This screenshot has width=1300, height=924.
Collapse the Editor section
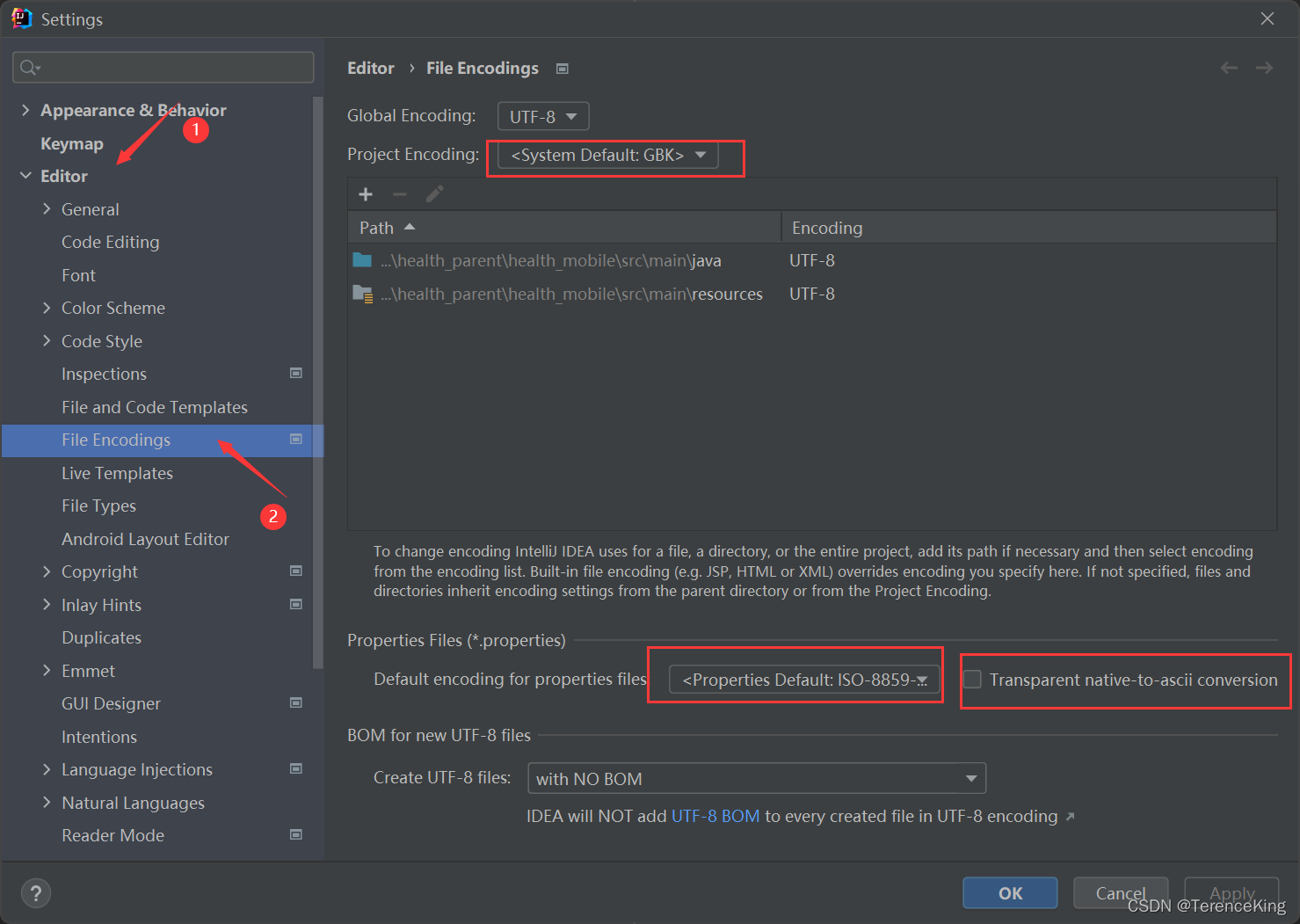click(x=25, y=176)
